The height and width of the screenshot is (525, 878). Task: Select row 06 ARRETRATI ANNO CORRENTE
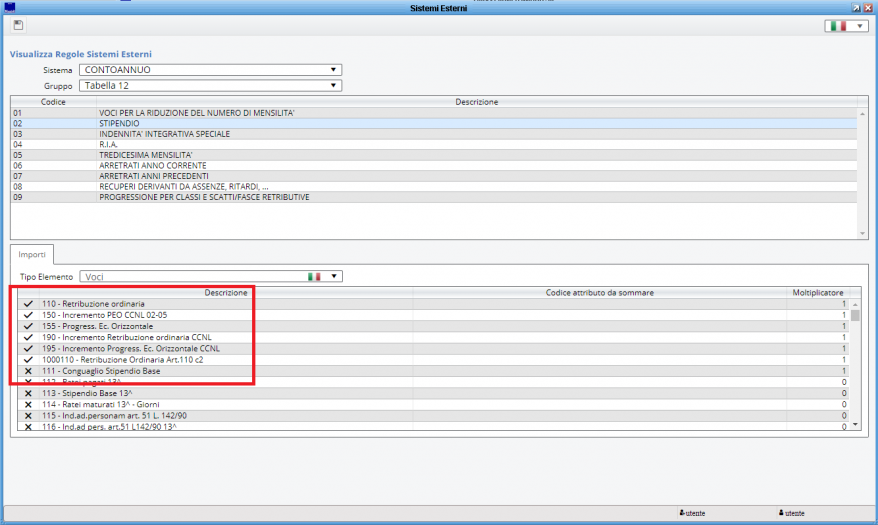pyautogui.click(x=434, y=166)
